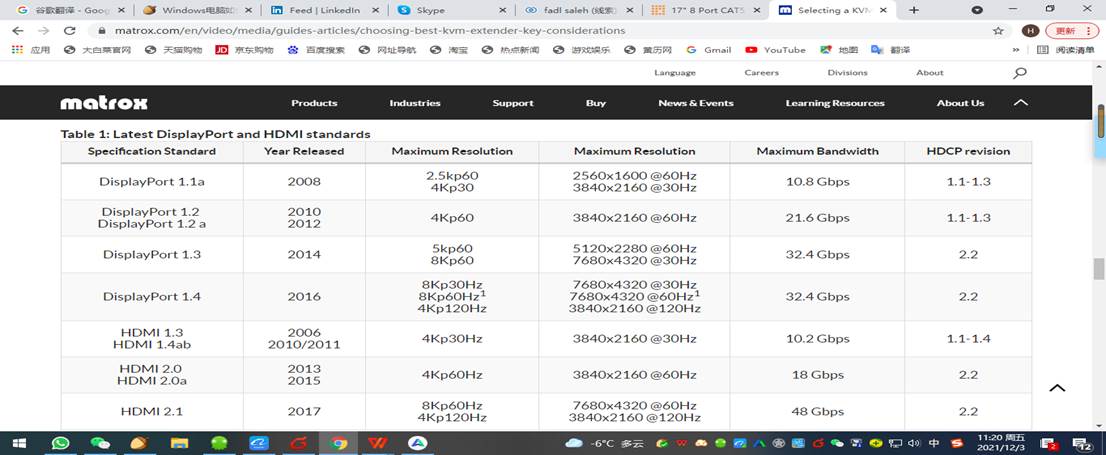Open the Chrome profile avatar H
Image resolution: width=1106 pixels, height=455 pixels.
pos(1031,31)
